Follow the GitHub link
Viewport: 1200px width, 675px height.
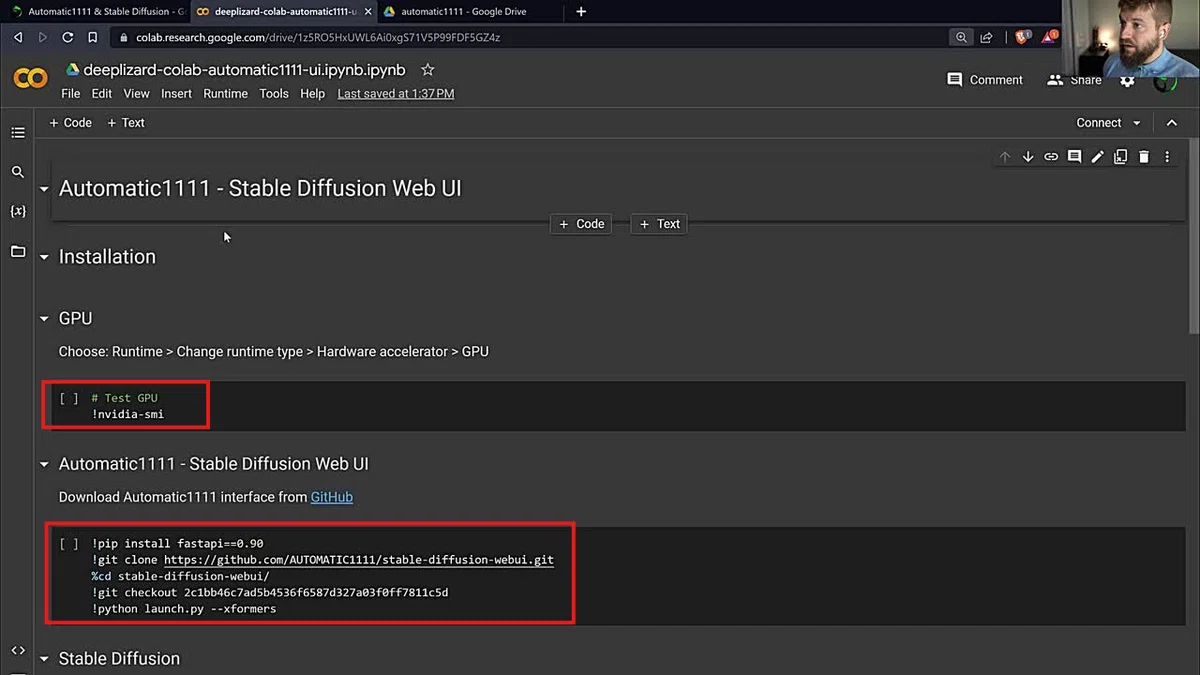pyautogui.click(x=332, y=497)
